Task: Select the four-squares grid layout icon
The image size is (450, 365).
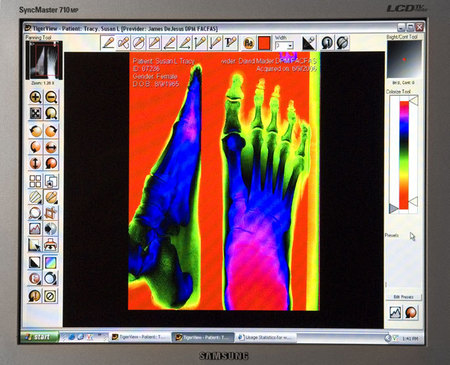Action: [35, 181]
